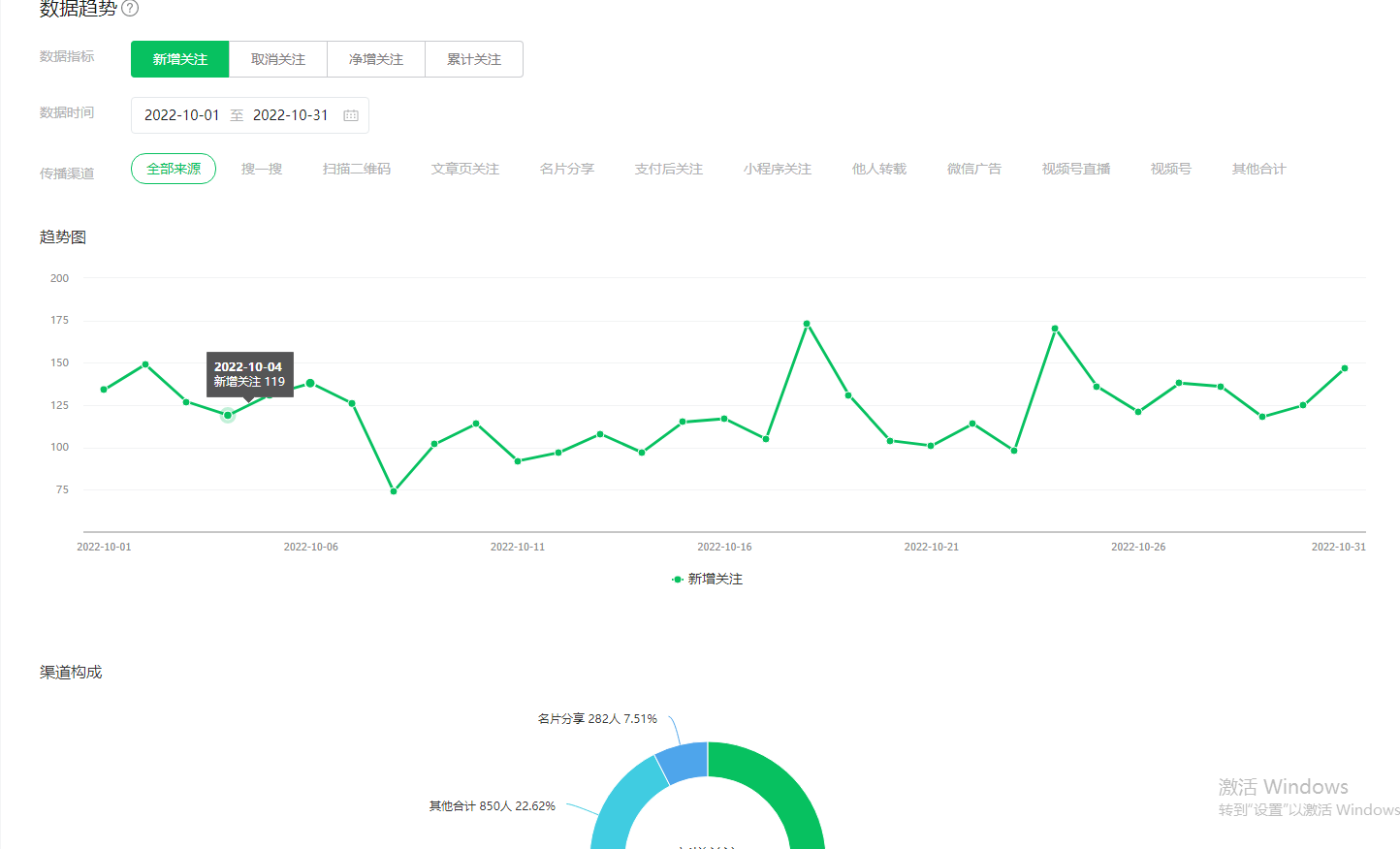
Task: Click the start date 2022-10-01 field
Action: click(x=182, y=115)
